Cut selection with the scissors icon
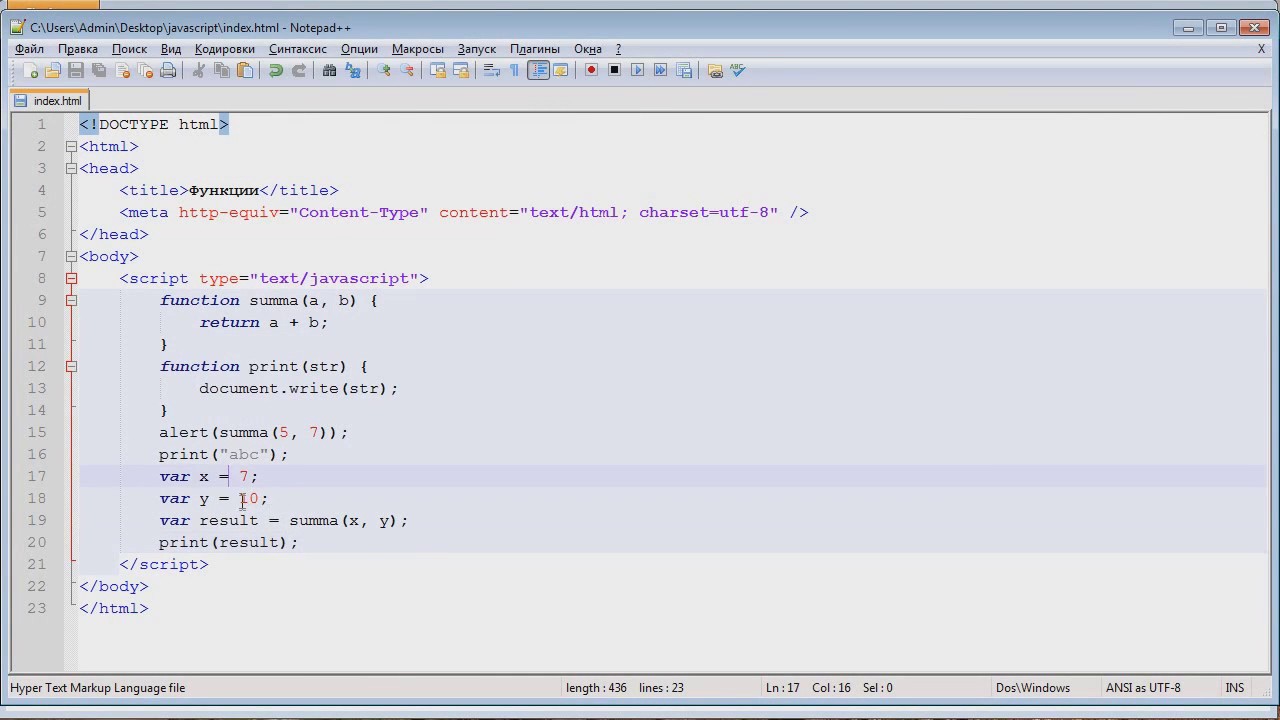This screenshot has height=720, width=1280. pos(199,70)
